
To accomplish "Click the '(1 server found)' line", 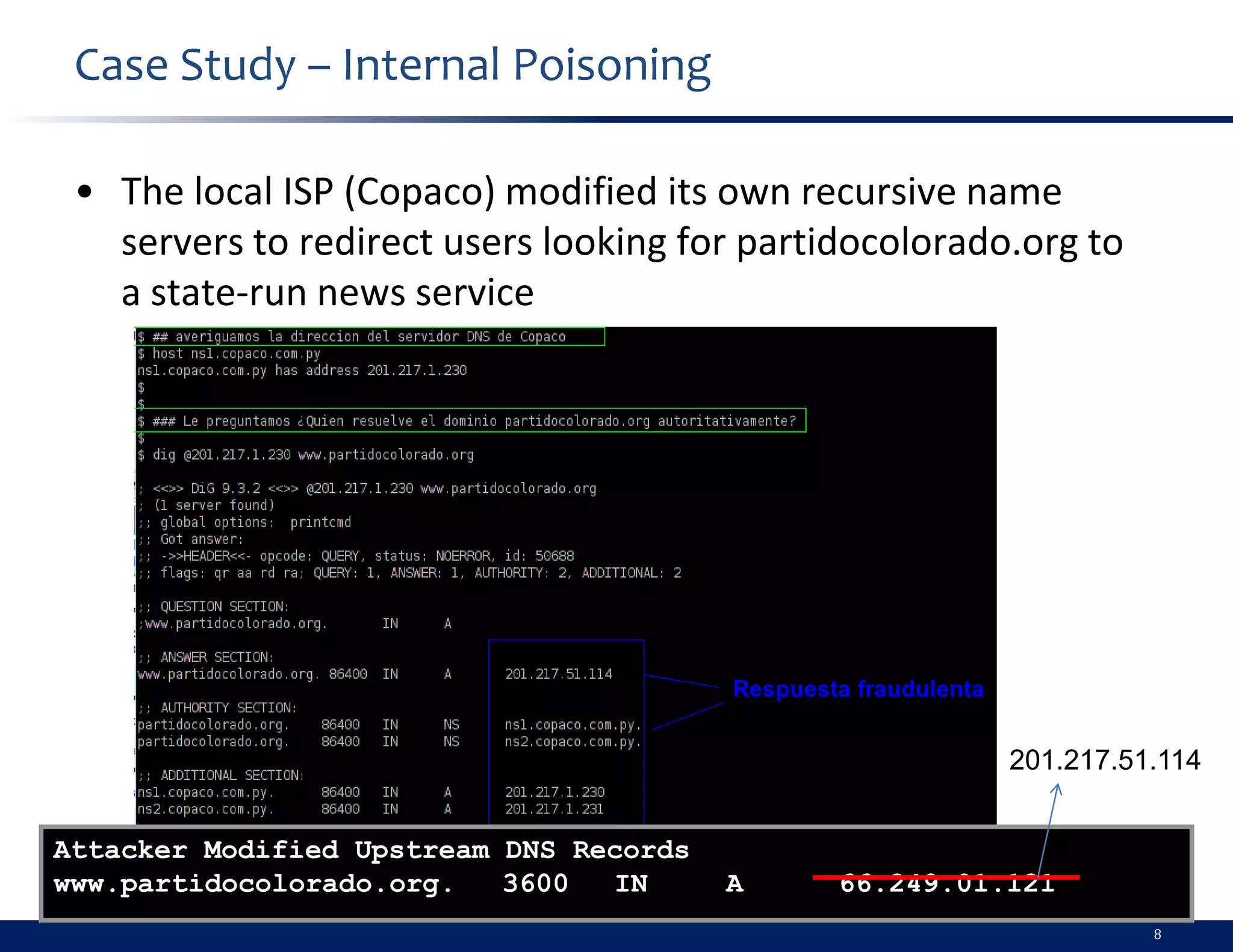I will coord(207,505).
